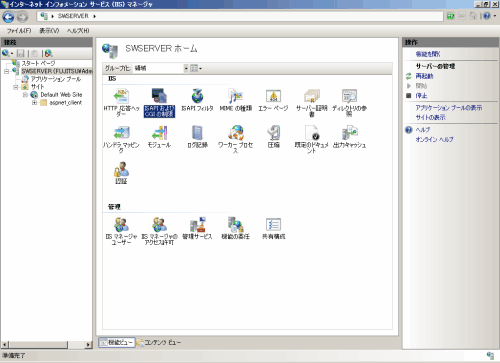Select Default Web Site in the tree
The image size is (500, 363).
pyautogui.click(x=61, y=95)
